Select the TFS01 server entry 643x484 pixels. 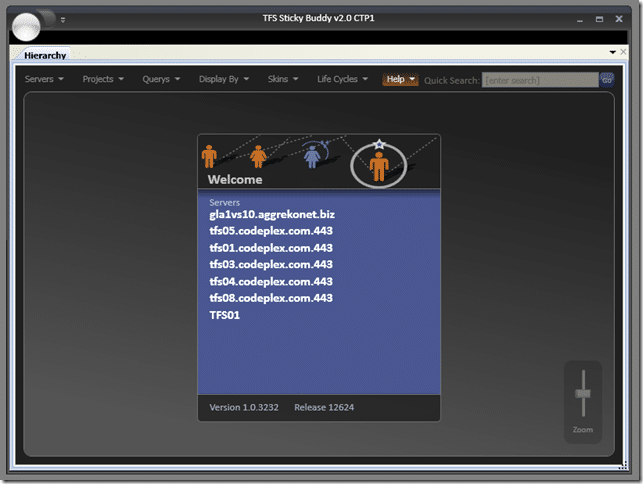(x=224, y=315)
